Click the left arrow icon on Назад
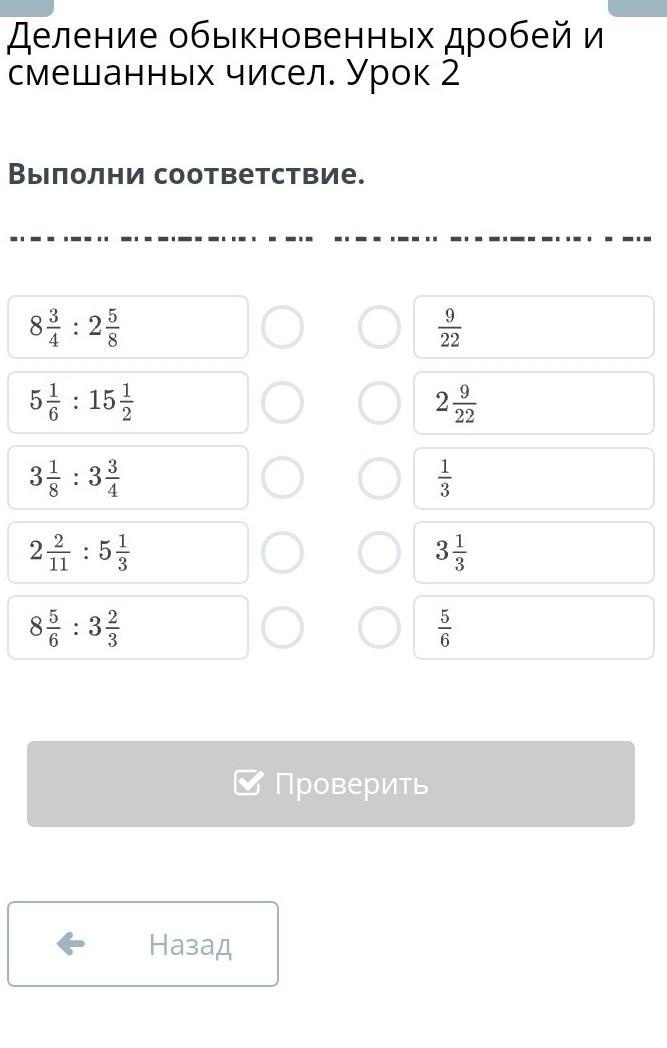The width and height of the screenshot is (667, 1048). tap(71, 943)
